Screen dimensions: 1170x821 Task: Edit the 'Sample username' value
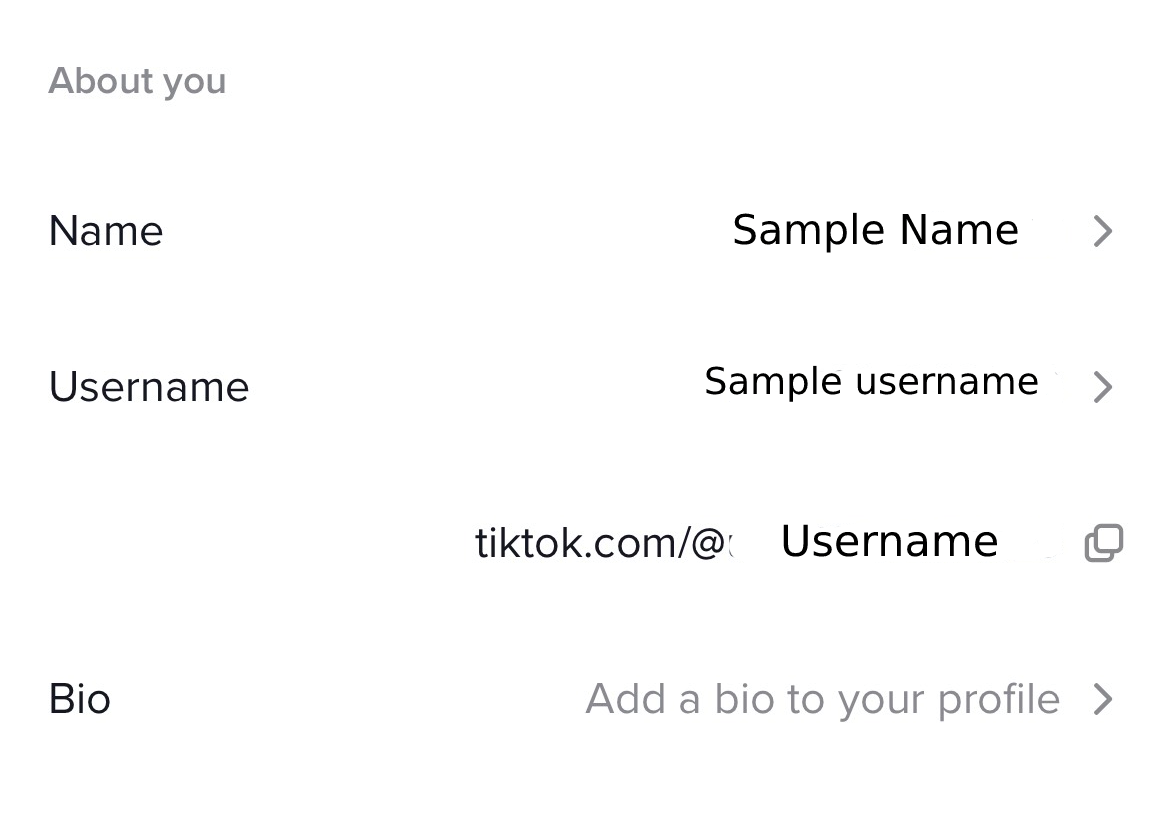point(871,381)
